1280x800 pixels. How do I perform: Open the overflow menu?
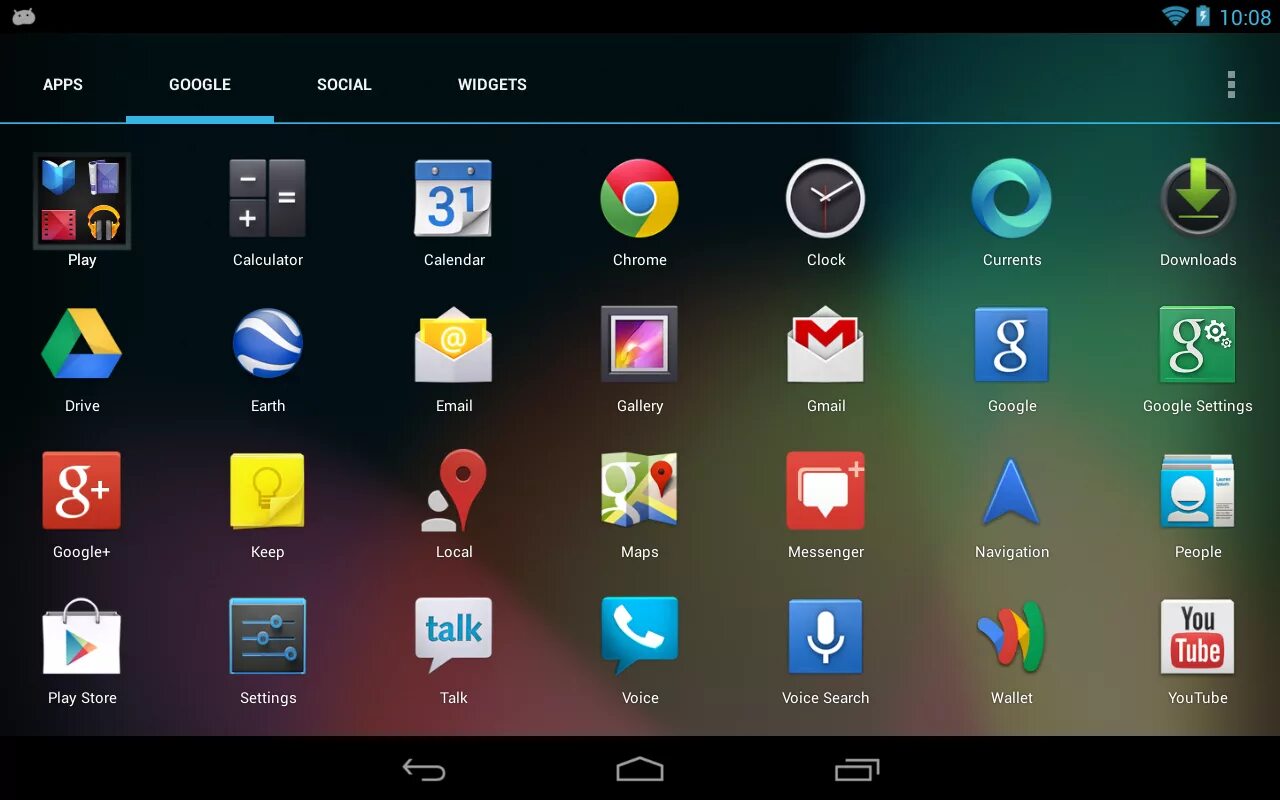1231,84
